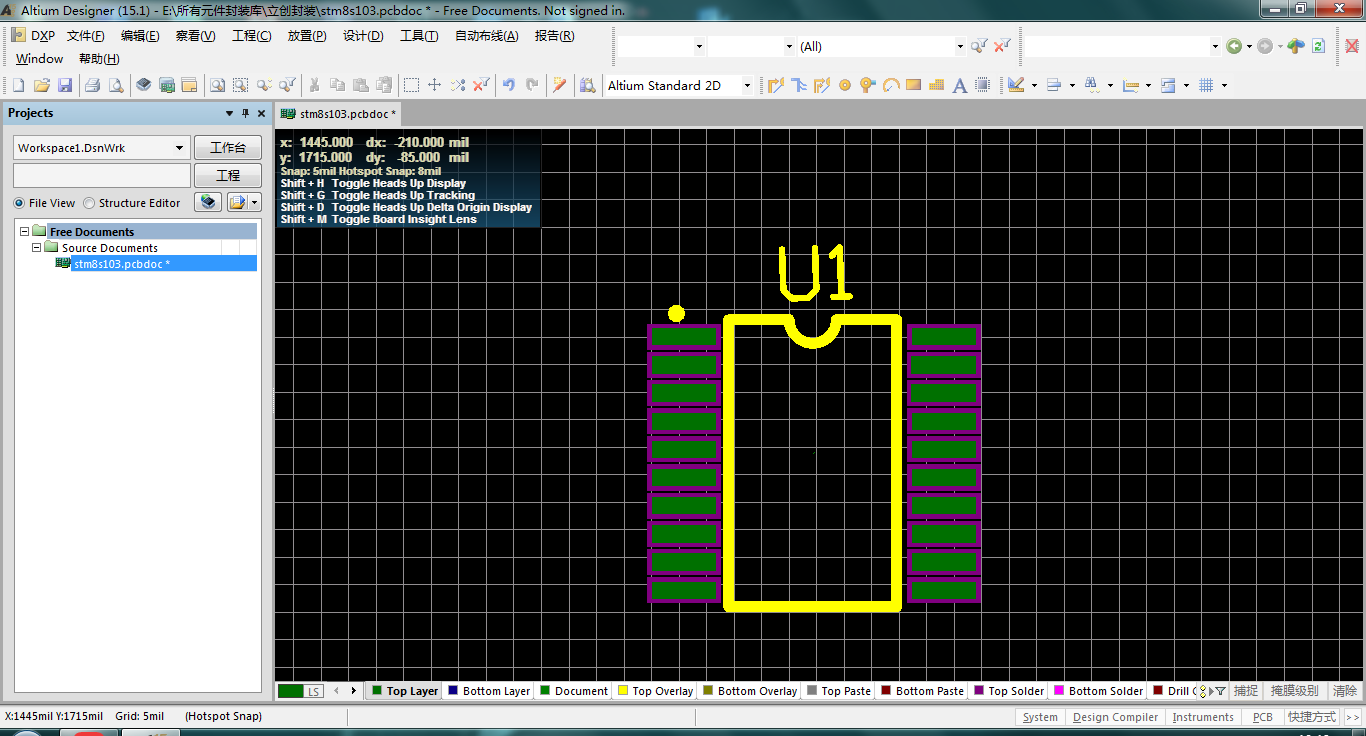This screenshot has width=1366, height=736.
Task: Undo the last action
Action: 508,85
